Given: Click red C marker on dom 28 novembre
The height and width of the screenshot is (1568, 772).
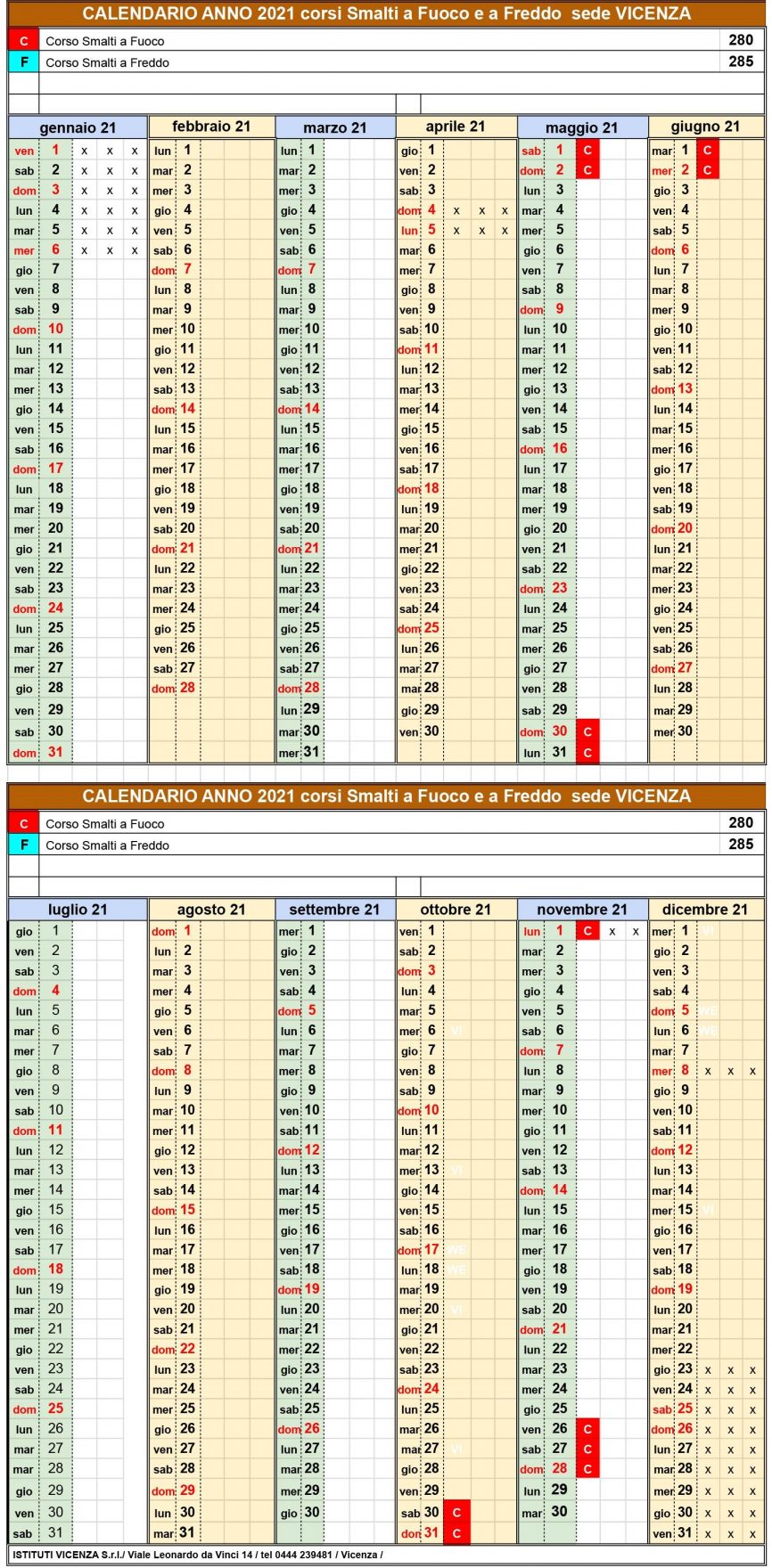Looking at the screenshot, I should click(x=587, y=1468).
